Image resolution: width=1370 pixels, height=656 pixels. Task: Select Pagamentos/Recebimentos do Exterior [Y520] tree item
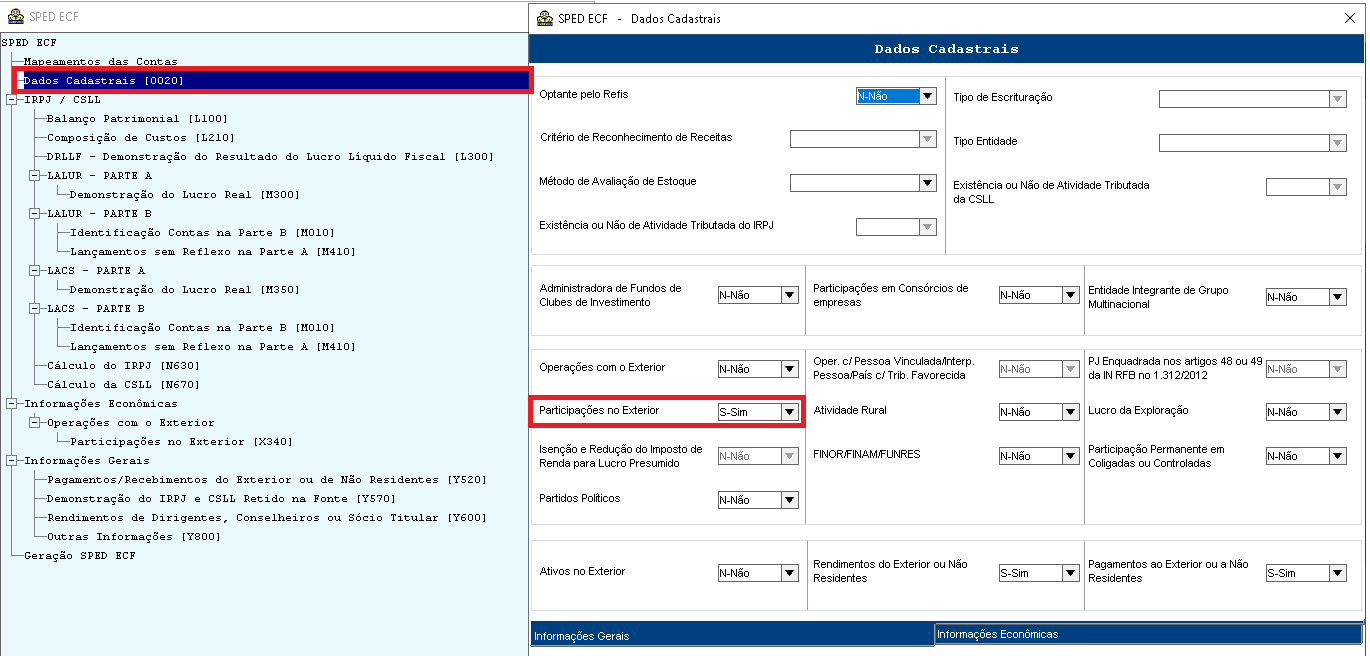266,480
